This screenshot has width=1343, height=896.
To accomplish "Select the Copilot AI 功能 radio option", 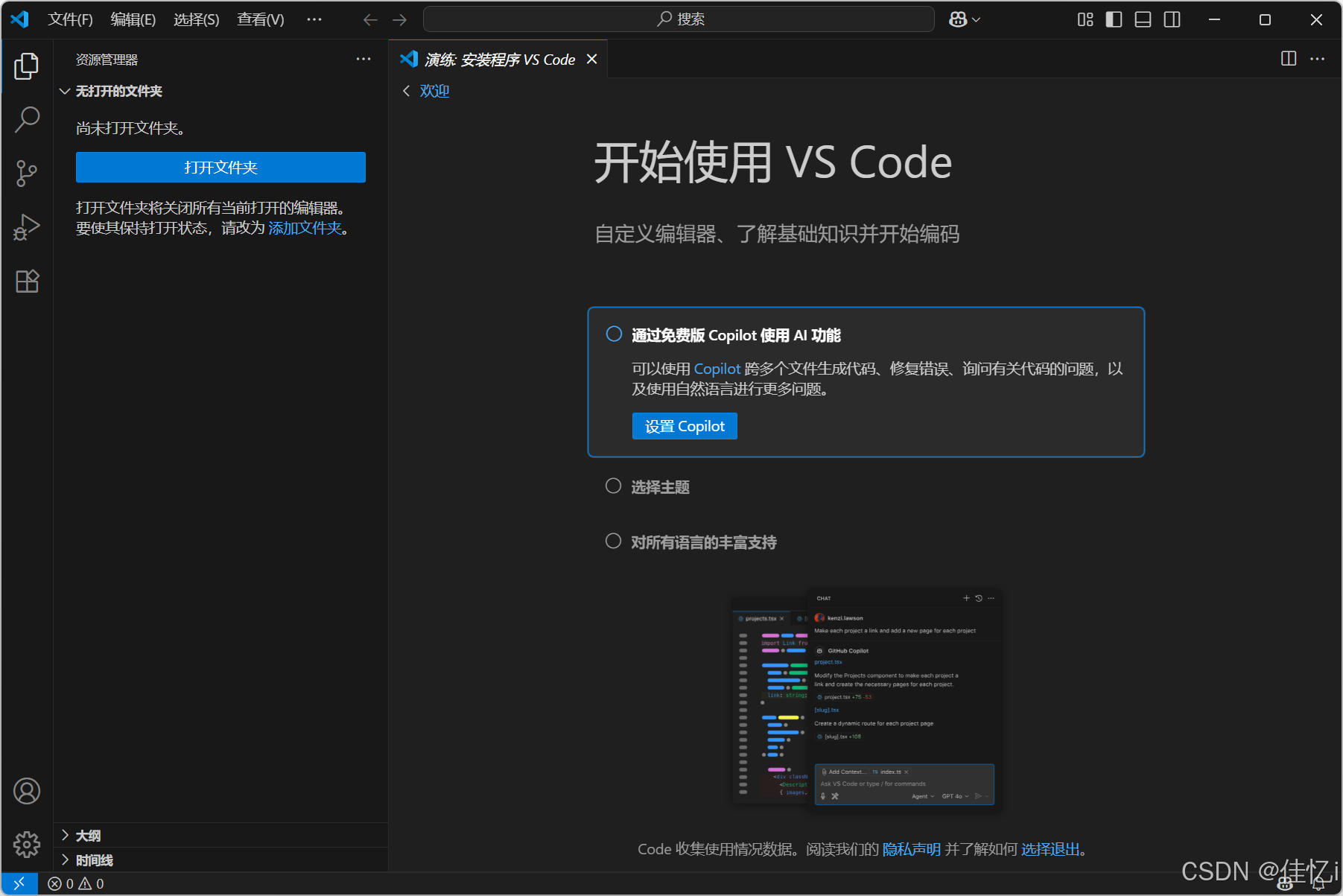I will coord(613,334).
